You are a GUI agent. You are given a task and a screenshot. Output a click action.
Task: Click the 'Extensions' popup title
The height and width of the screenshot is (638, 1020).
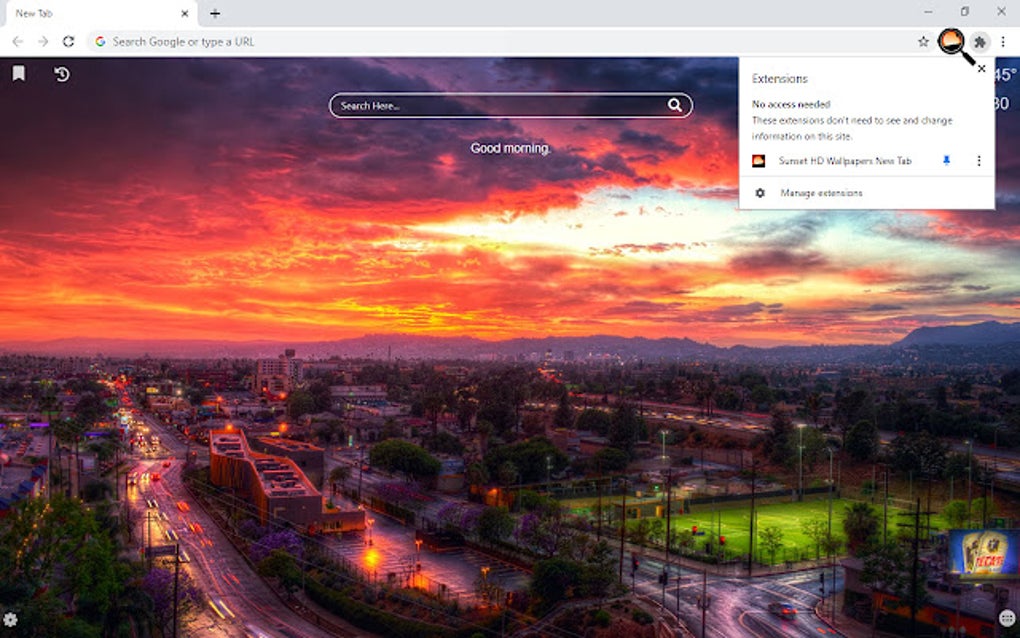click(779, 79)
